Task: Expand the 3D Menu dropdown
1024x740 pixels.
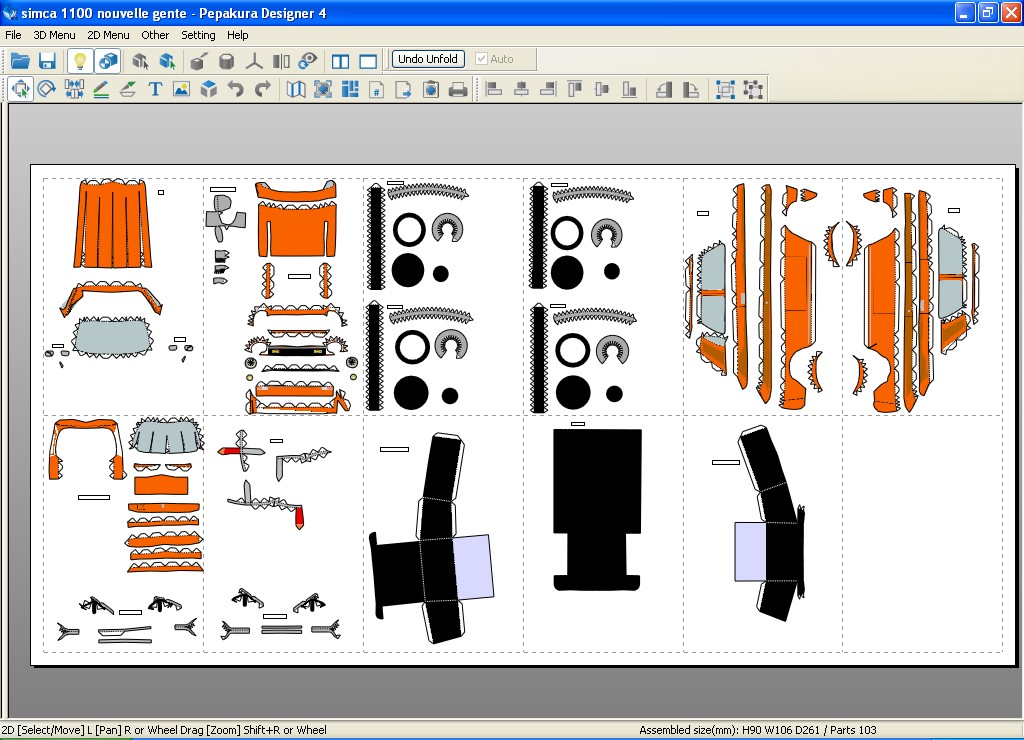Action: [54, 35]
